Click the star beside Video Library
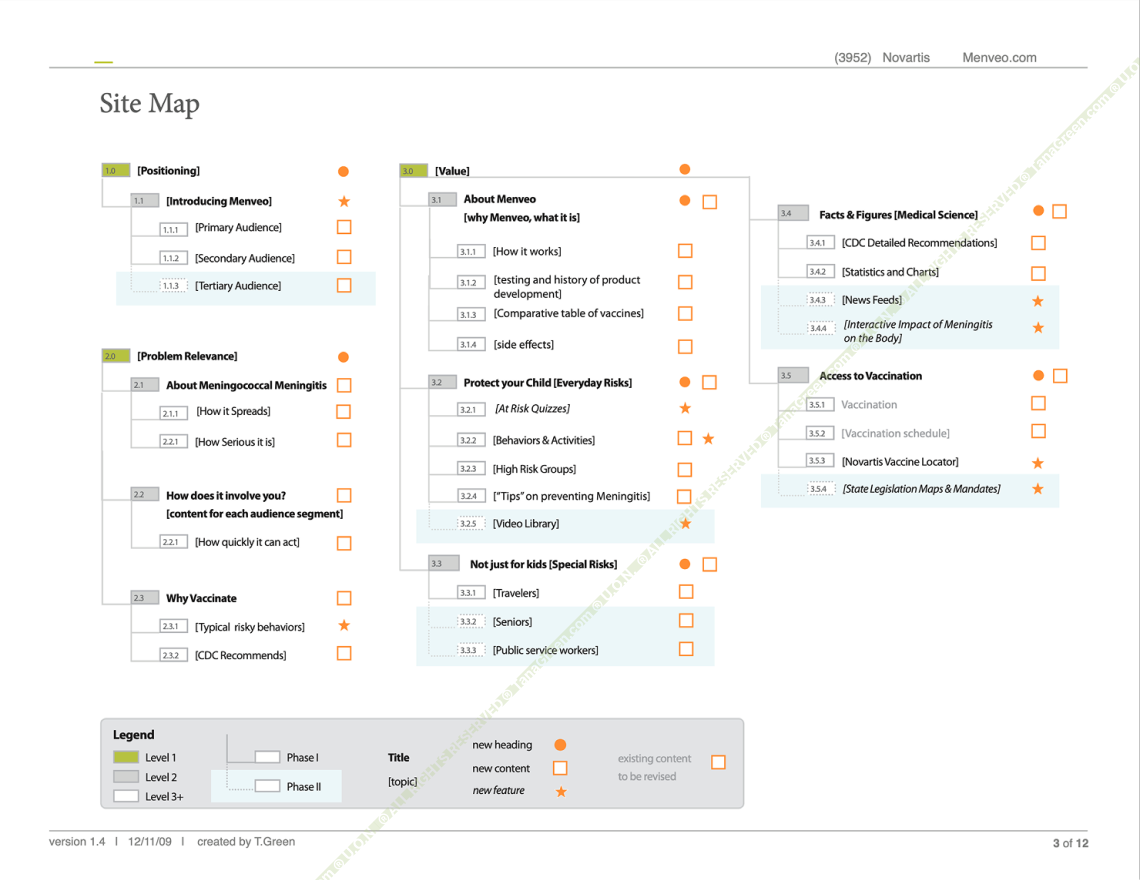Image resolution: width=1140 pixels, height=880 pixels. 685,524
